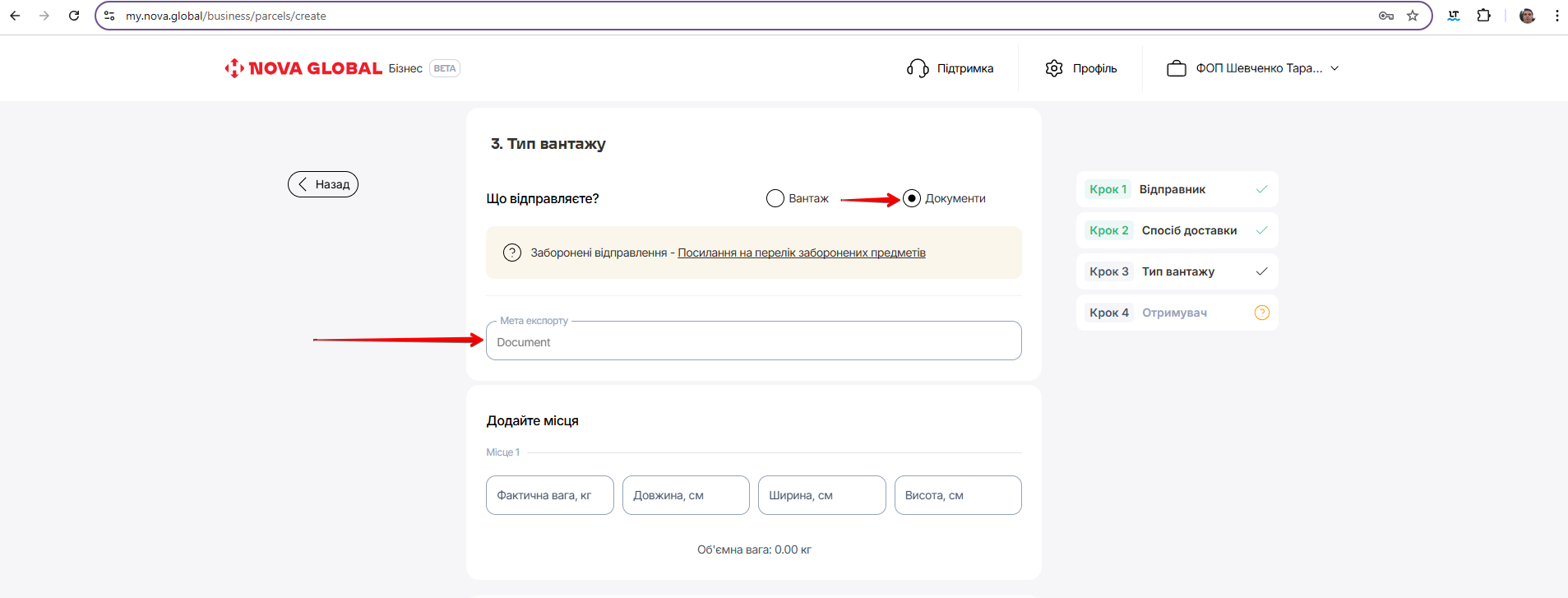
Task: Click the question mark prohibited items icon
Action: pos(512,253)
